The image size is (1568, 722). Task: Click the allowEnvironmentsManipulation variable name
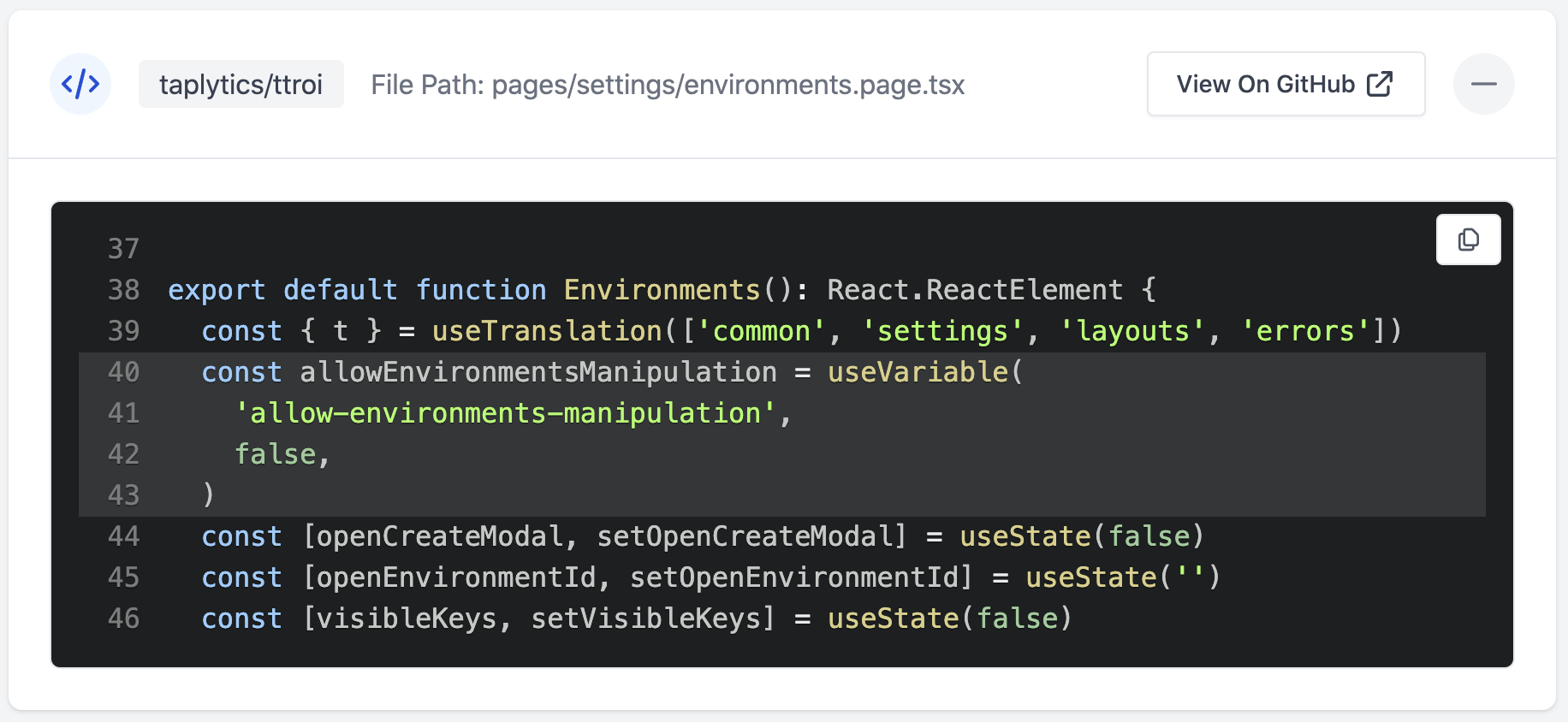(x=538, y=372)
